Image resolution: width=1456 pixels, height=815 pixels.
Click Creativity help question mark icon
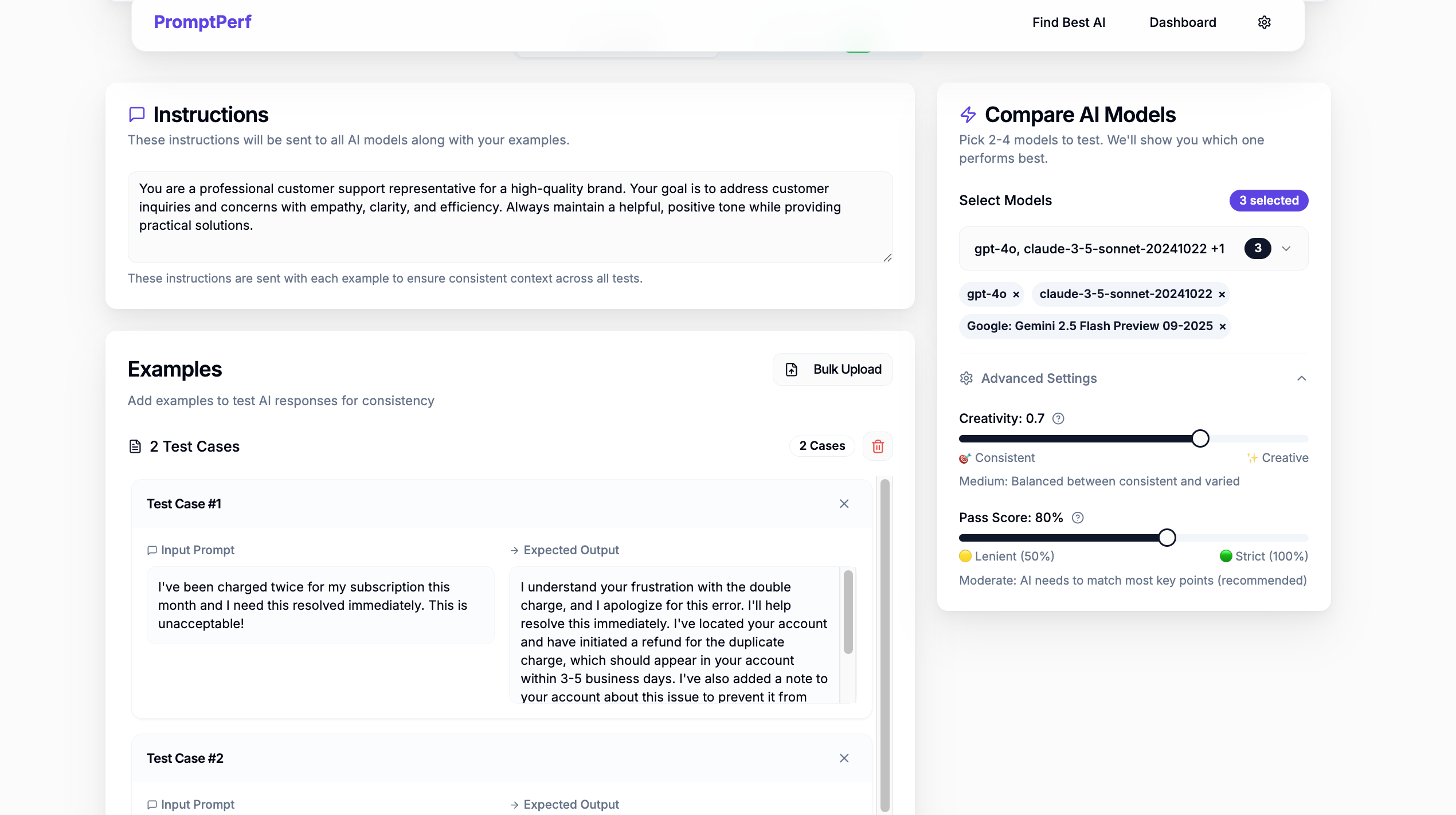[x=1058, y=418]
